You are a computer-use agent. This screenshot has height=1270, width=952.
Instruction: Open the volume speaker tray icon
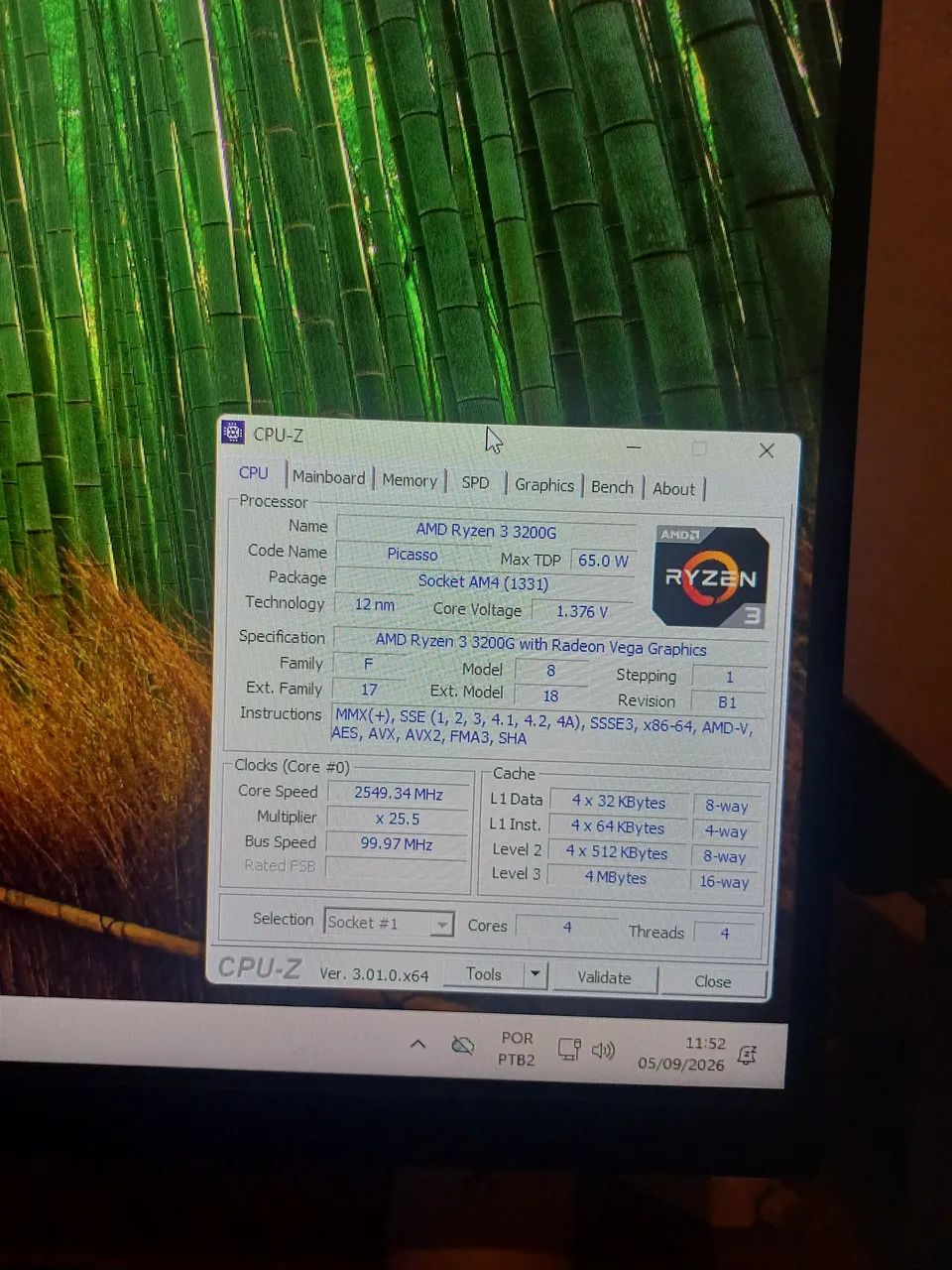click(603, 1050)
